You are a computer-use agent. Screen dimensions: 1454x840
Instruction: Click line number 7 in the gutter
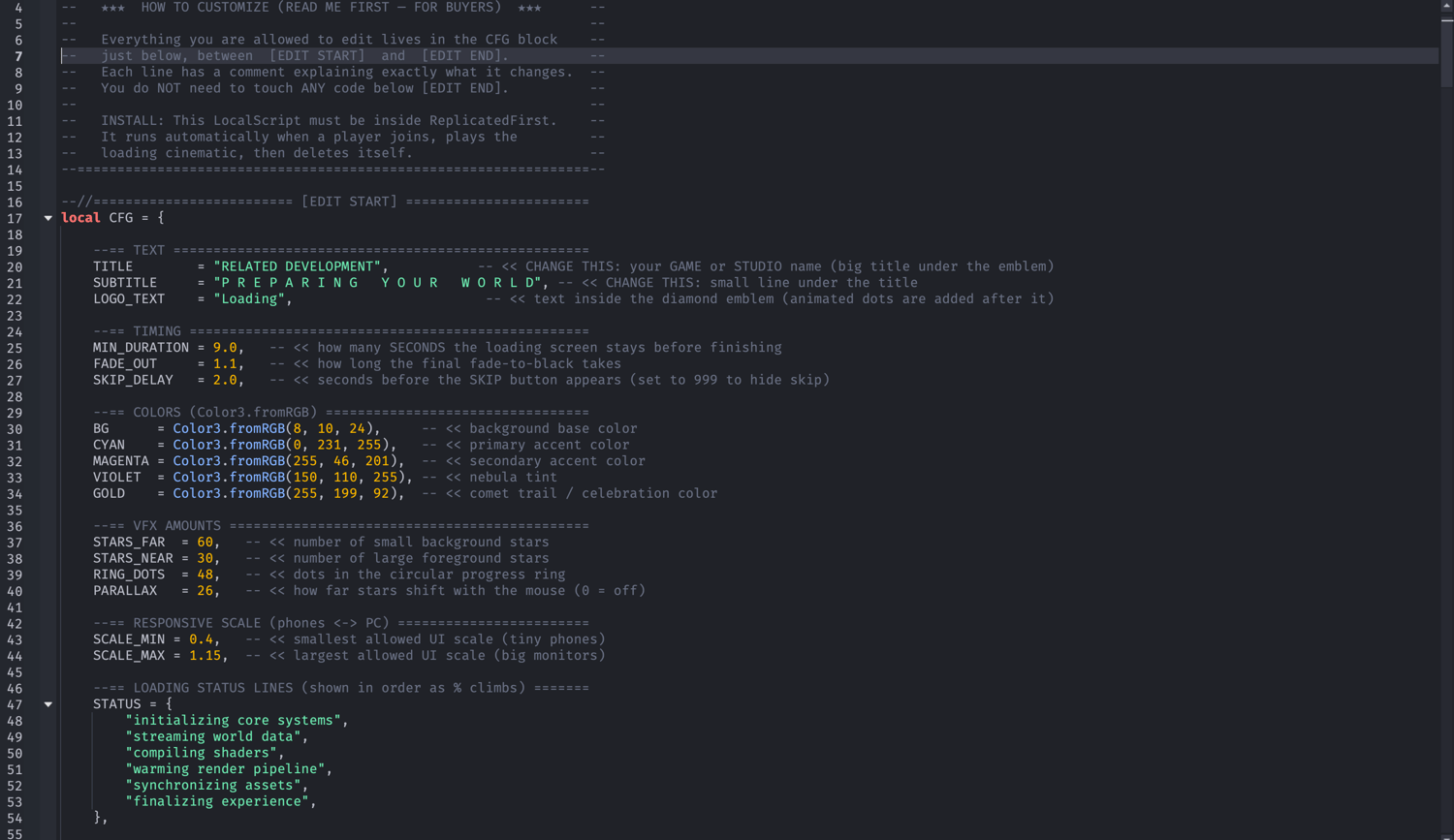pyautogui.click(x=18, y=56)
